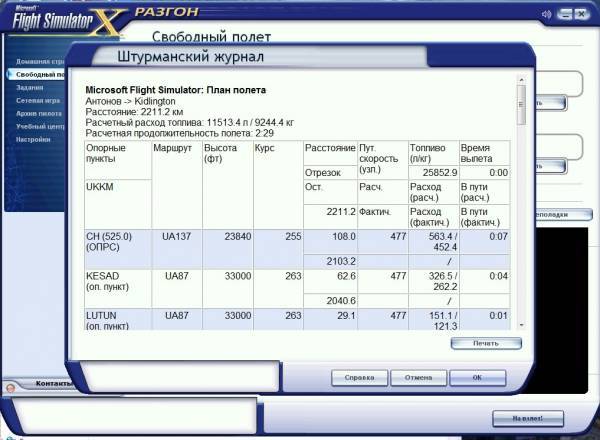Click the Справка help button
The image size is (600, 440).
pos(359,377)
